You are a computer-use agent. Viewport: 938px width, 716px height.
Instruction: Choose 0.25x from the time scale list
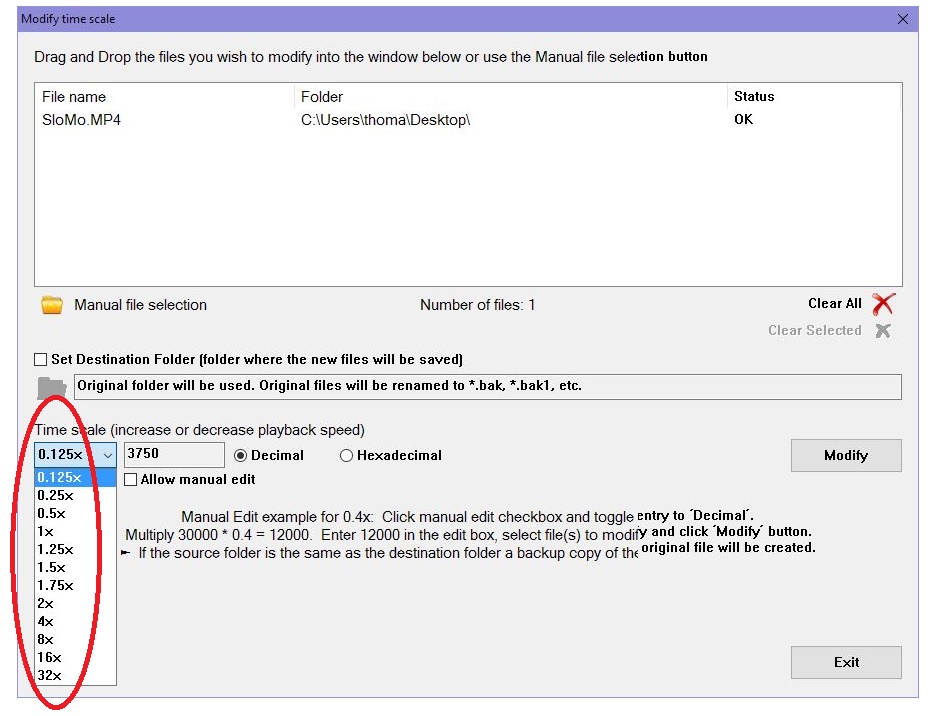[x=55, y=495]
